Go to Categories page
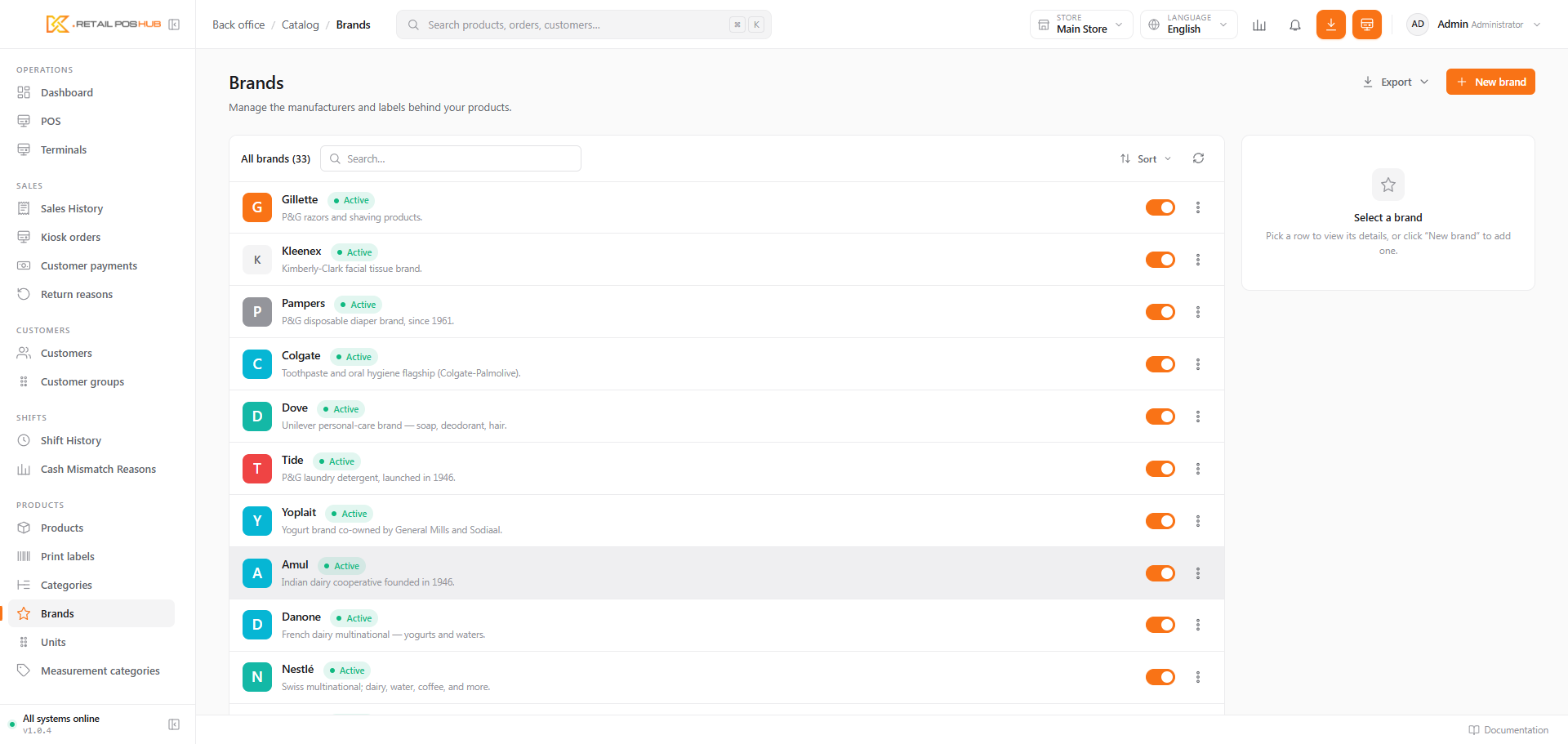The image size is (1568, 744). [91, 585]
